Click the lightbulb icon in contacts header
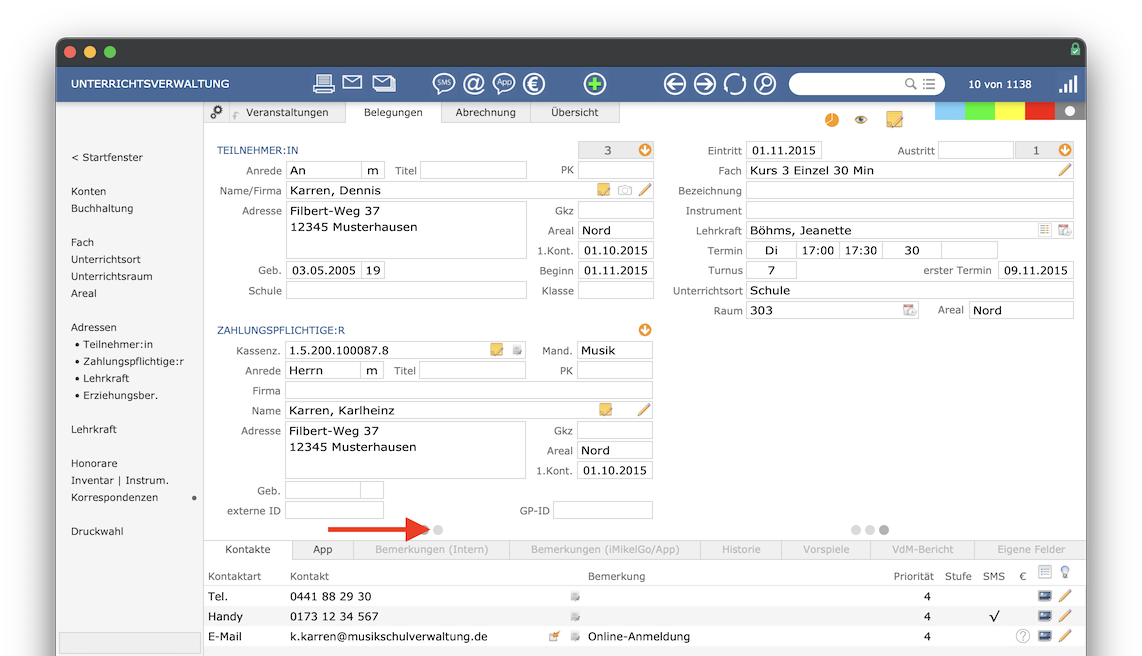The width and height of the screenshot is (1142, 656). pos(1065,572)
